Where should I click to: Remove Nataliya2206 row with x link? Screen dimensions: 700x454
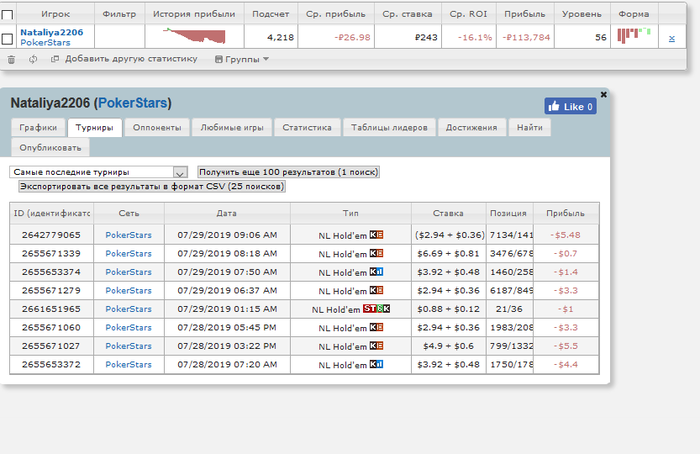[672, 38]
